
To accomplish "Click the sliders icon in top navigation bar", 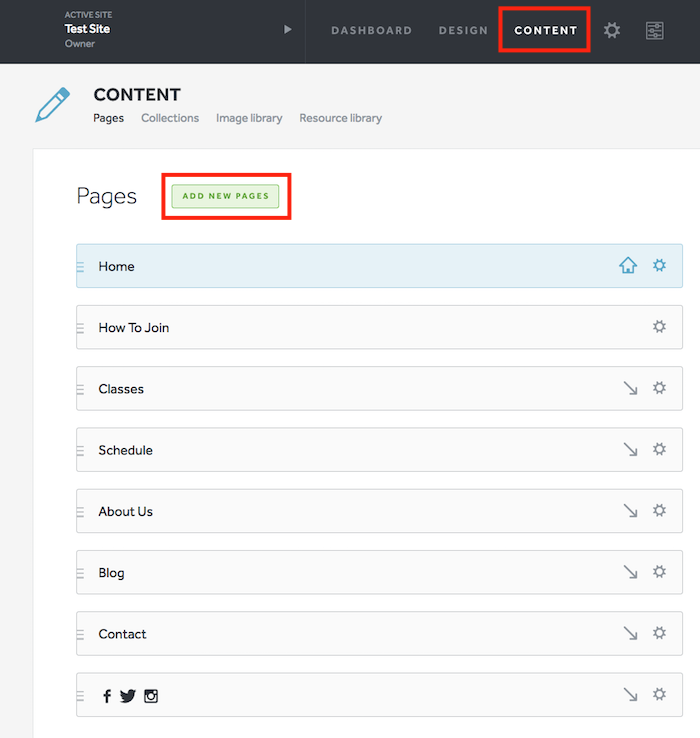I will [x=654, y=30].
